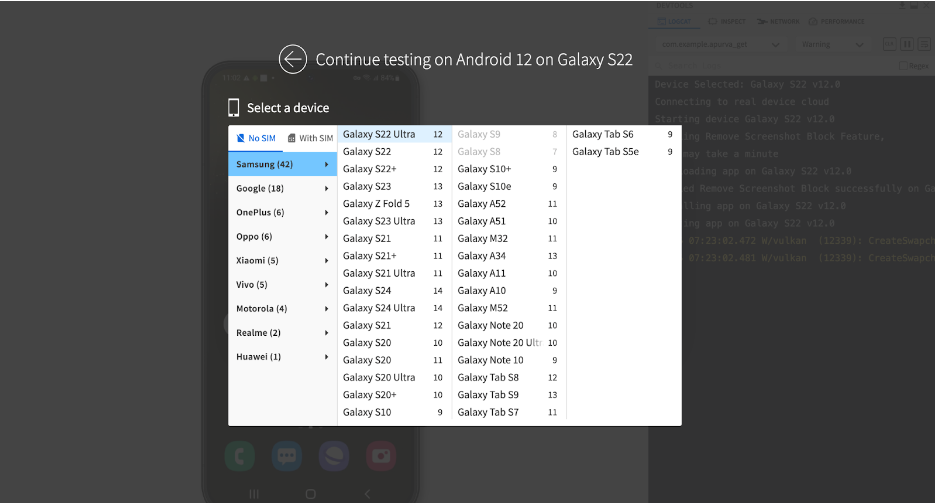The width and height of the screenshot is (937, 504).
Task: Pick Galaxy S10e
Action: point(509,187)
